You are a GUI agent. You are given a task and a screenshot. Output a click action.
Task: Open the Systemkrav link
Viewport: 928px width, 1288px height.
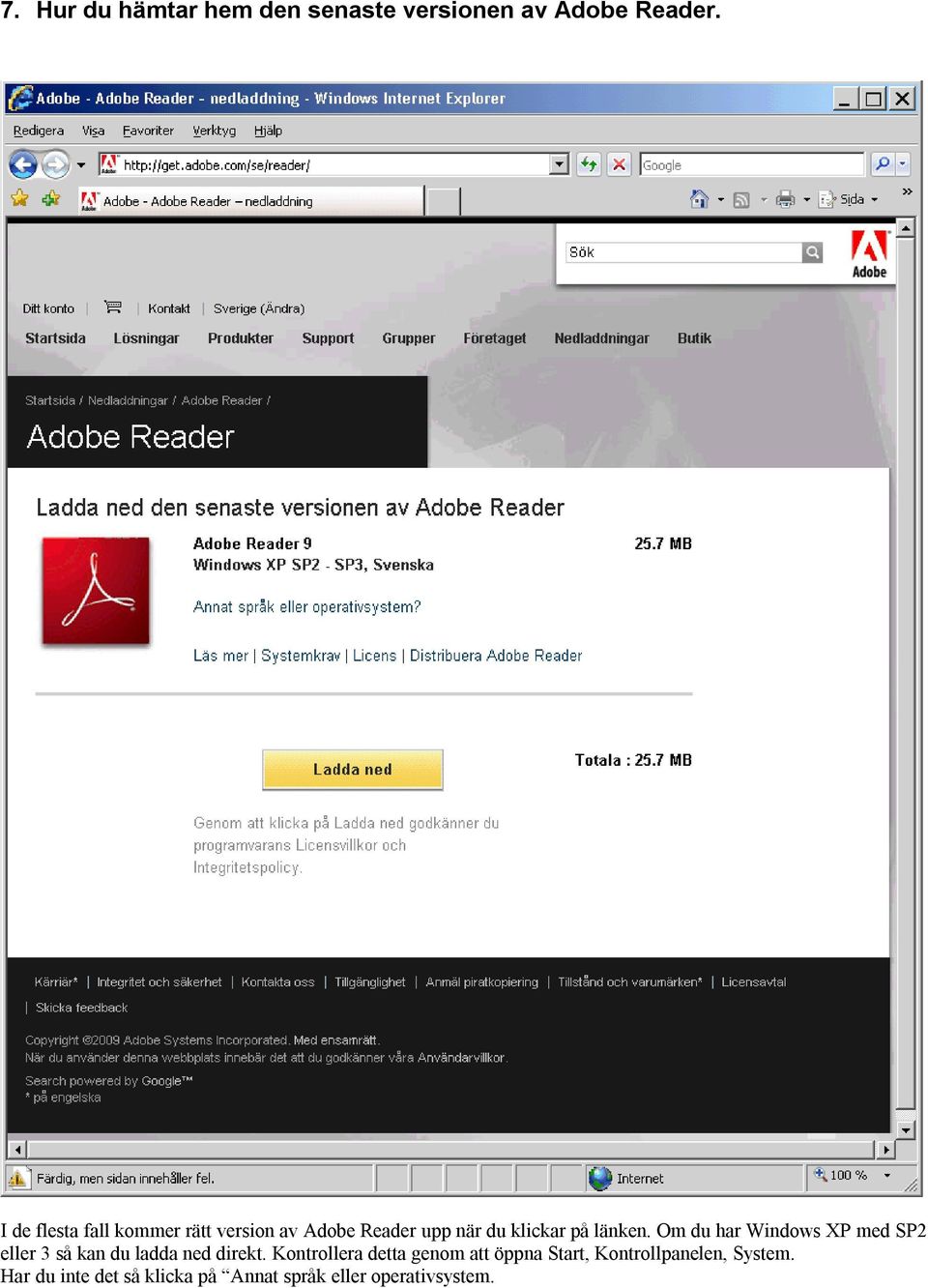coord(301,656)
